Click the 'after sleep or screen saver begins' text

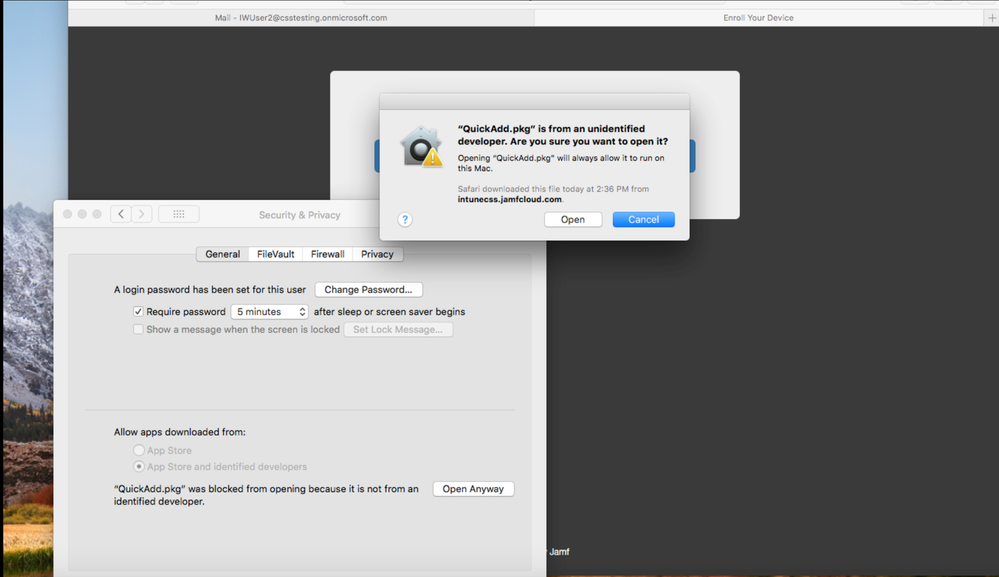(x=389, y=311)
